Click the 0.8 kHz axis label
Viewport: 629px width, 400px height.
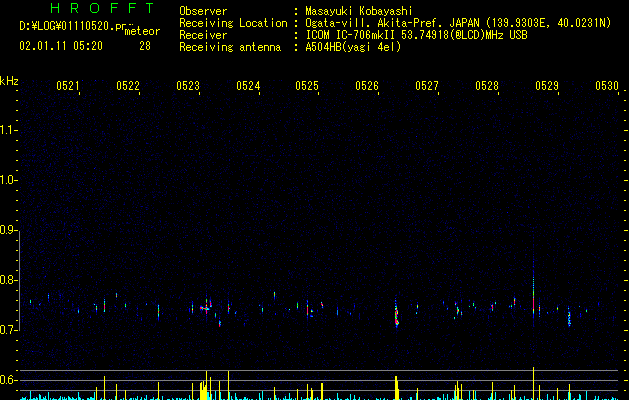coord(8,280)
